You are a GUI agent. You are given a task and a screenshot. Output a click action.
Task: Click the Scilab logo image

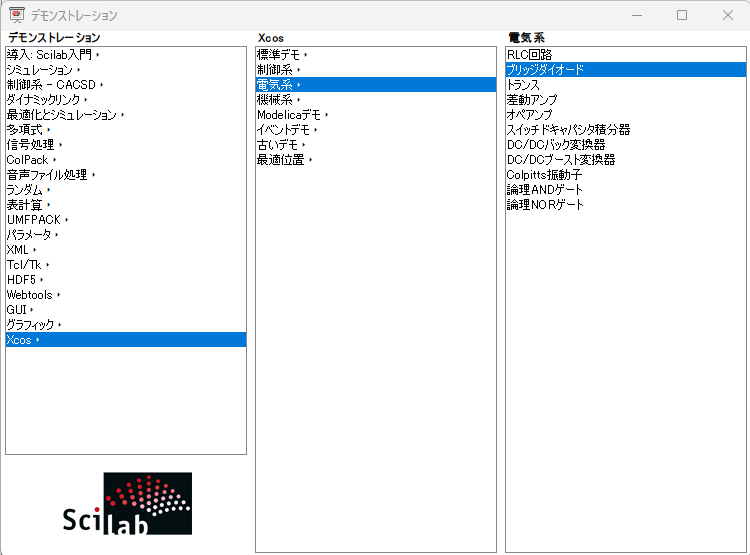coord(127,503)
